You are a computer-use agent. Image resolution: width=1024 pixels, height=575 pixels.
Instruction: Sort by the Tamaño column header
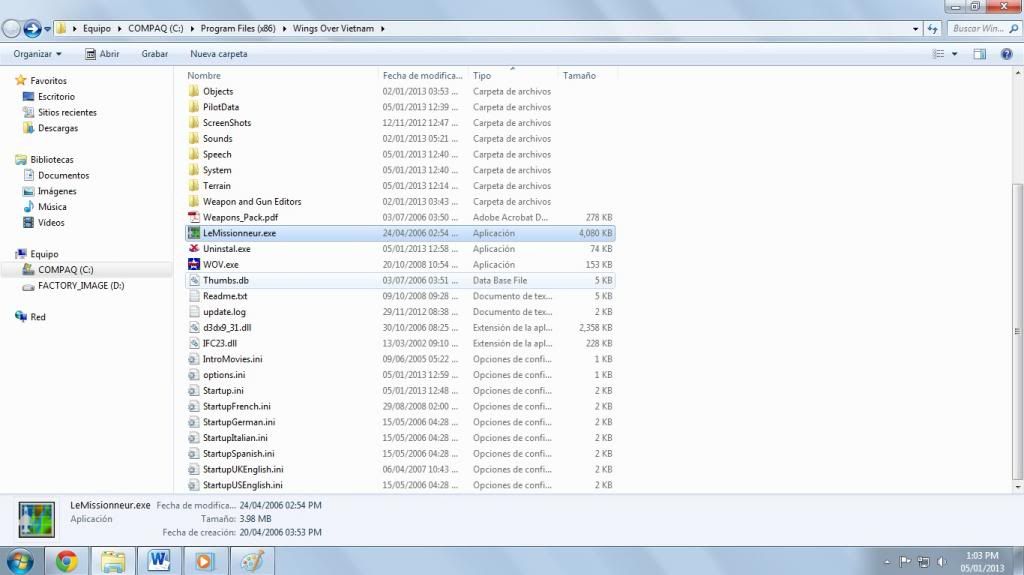pos(586,75)
